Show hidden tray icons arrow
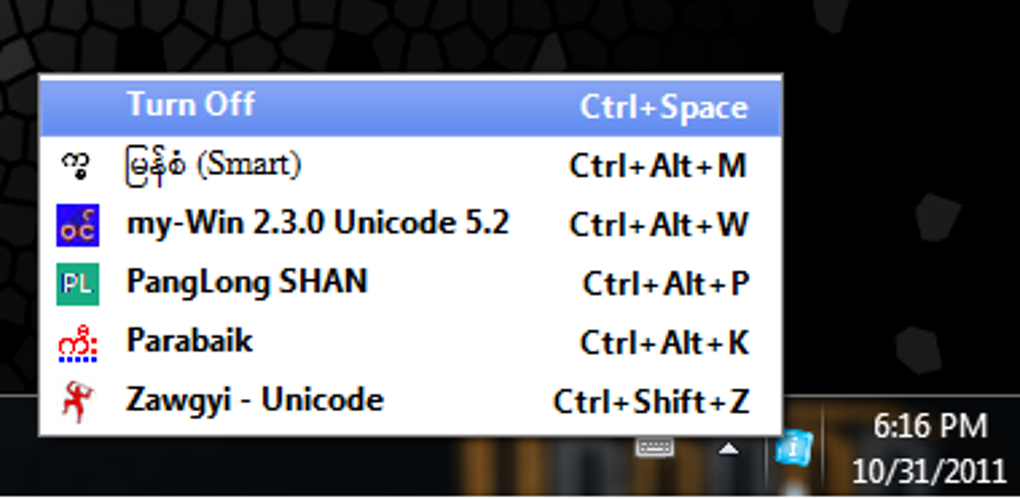Viewport: 1020px width, 499px height. click(729, 449)
